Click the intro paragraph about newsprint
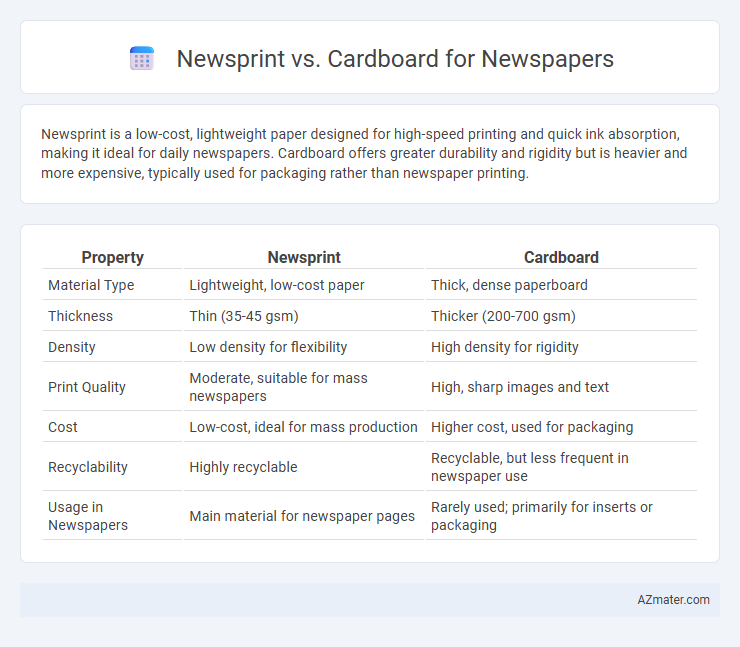 point(364,153)
